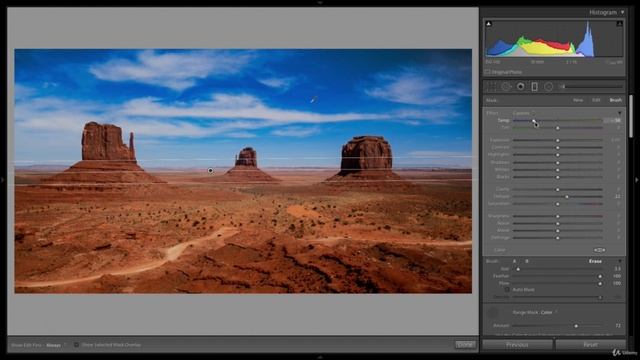Viewport: 640px width, 360px height.
Task: Click the Dehaze slider handle
Action: pos(567,197)
